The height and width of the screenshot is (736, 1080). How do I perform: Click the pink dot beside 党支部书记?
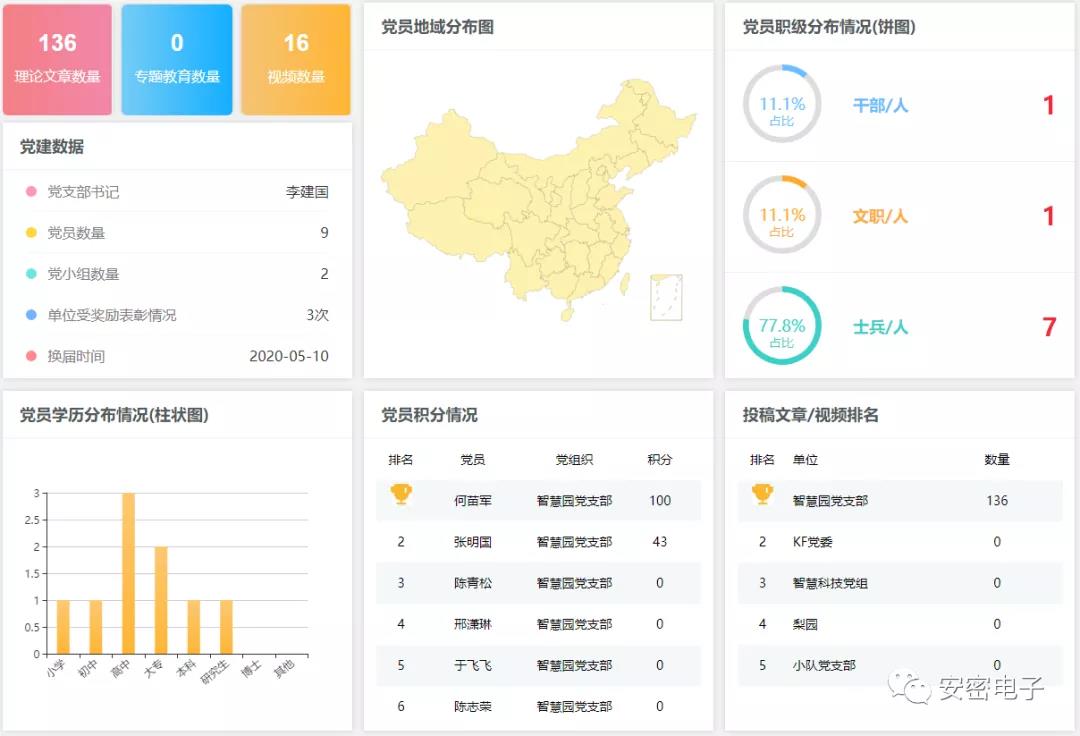point(31,192)
